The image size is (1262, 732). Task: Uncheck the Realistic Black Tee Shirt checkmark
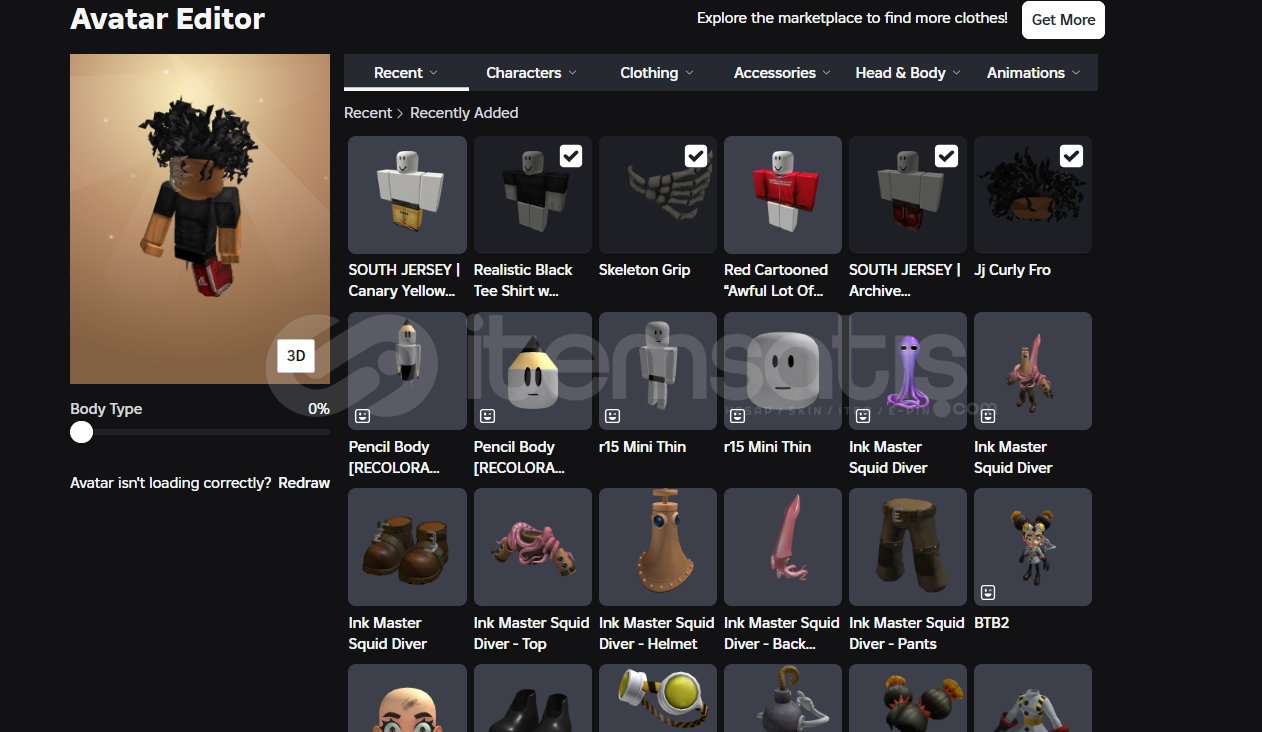pos(571,156)
